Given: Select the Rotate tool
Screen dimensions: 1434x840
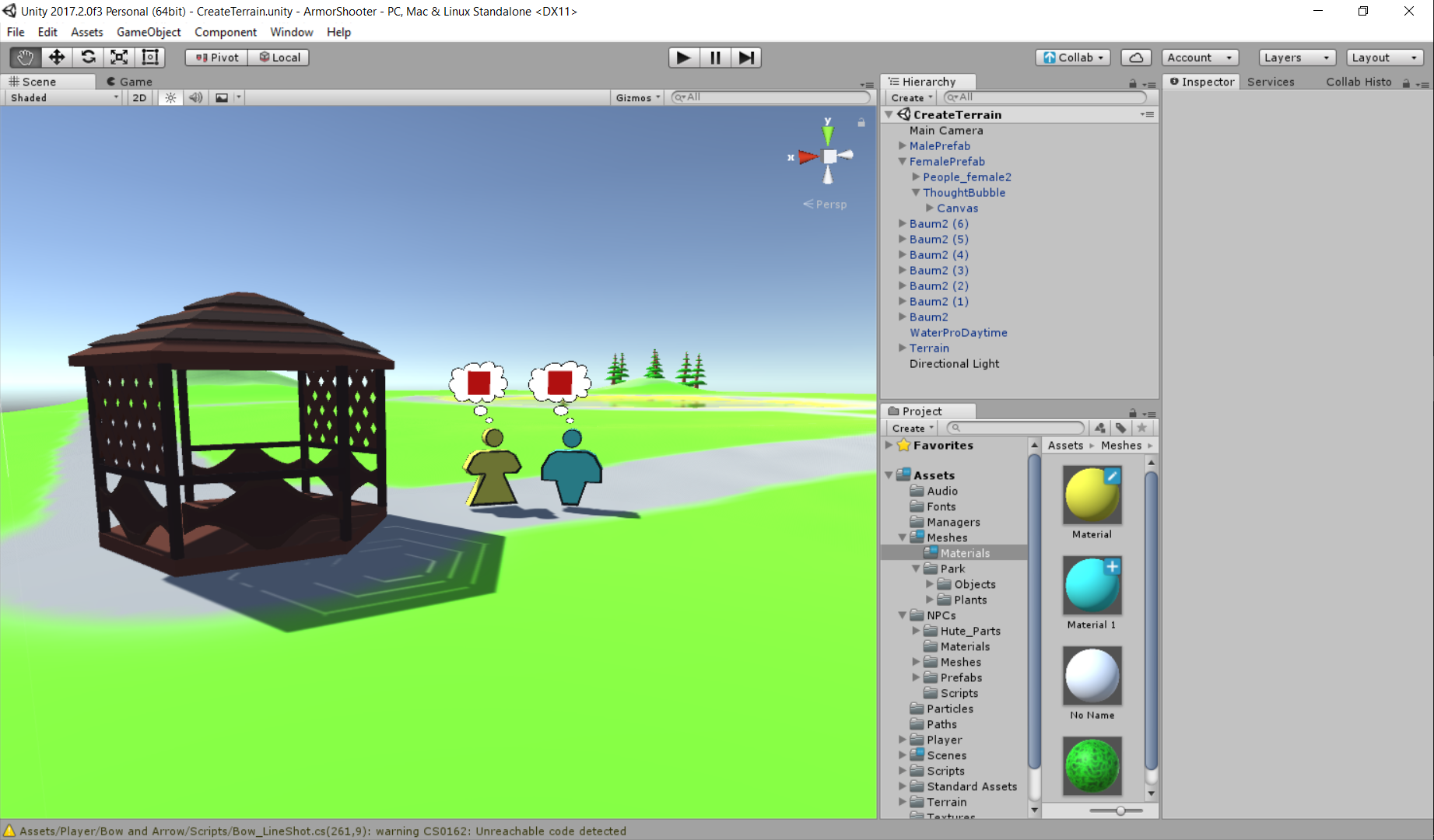Looking at the screenshot, I should tap(88, 58).
